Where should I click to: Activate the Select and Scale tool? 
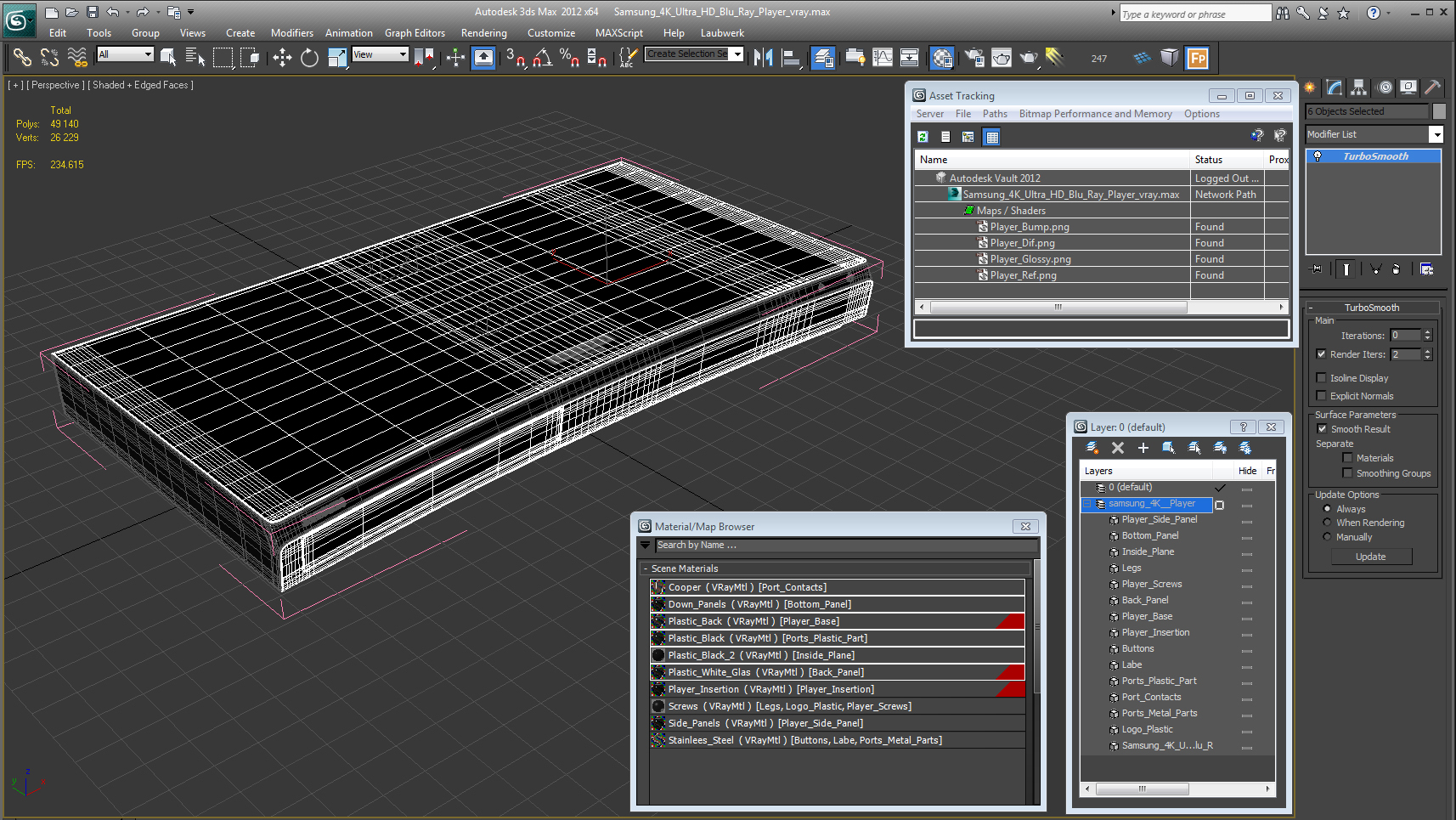[x=336, y=57]
